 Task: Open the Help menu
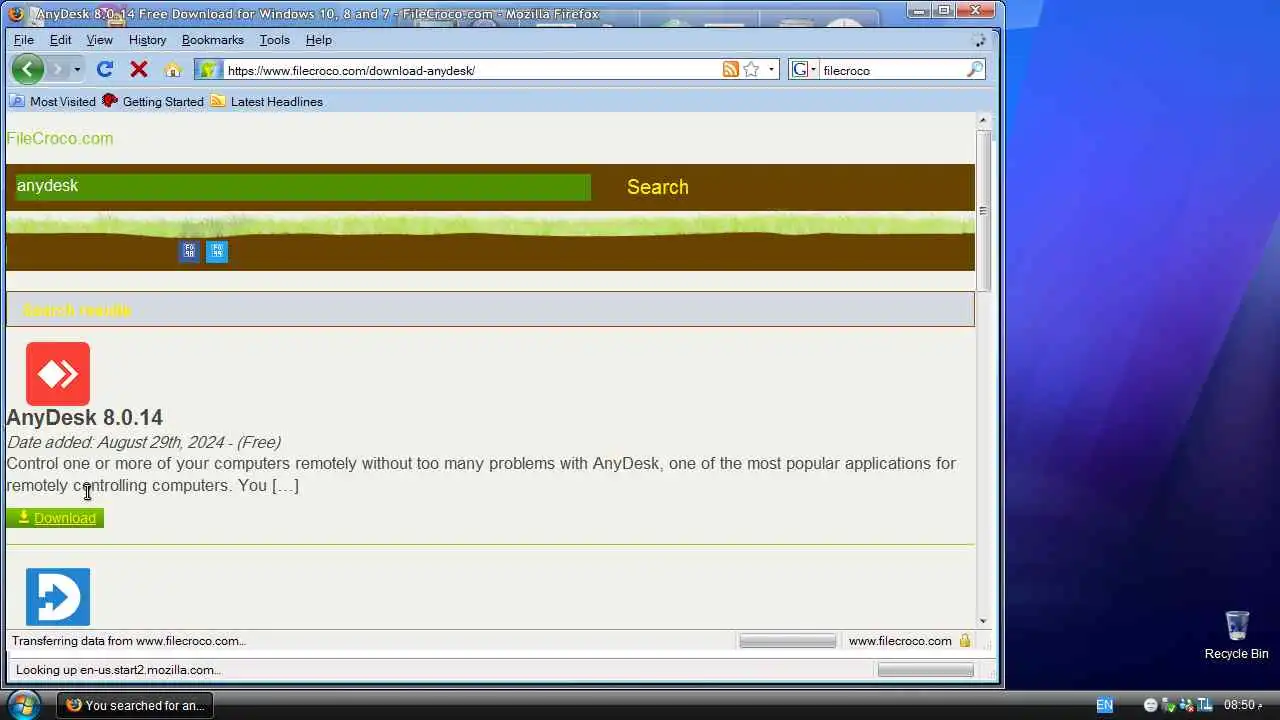click(x=319, y=40)
